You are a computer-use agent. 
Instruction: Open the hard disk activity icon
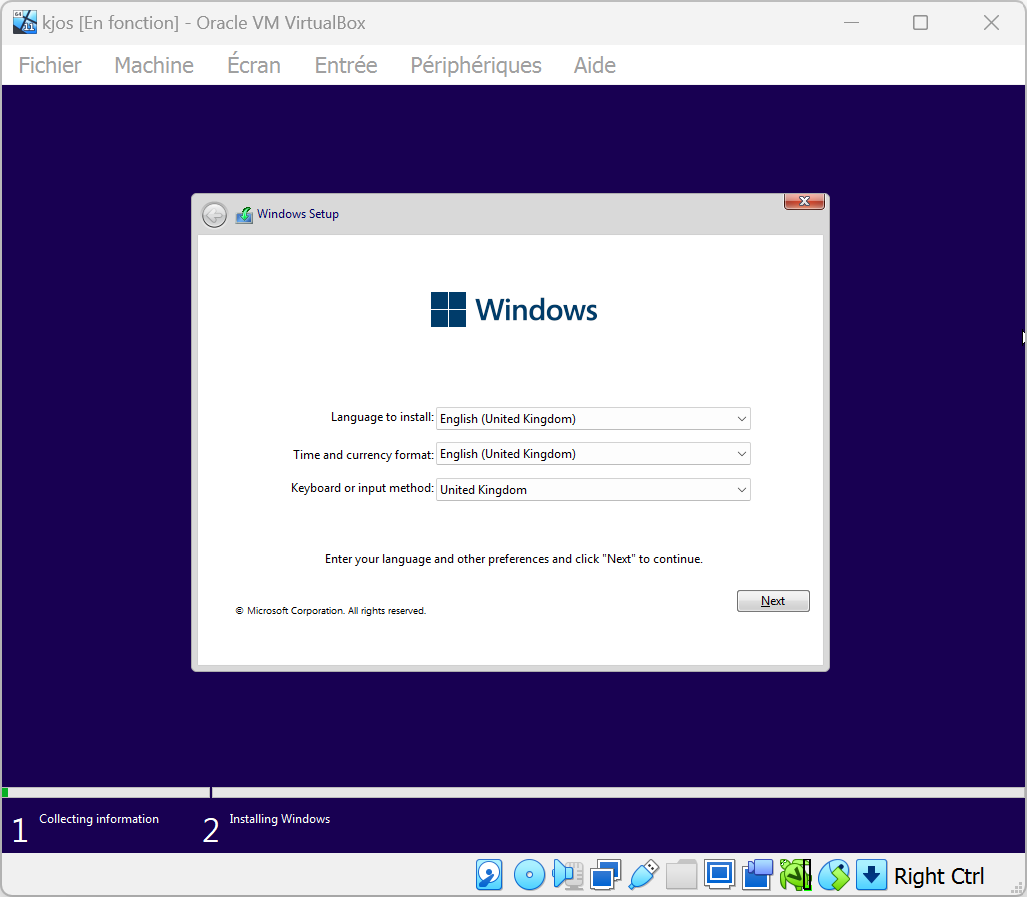coord(489,875)
